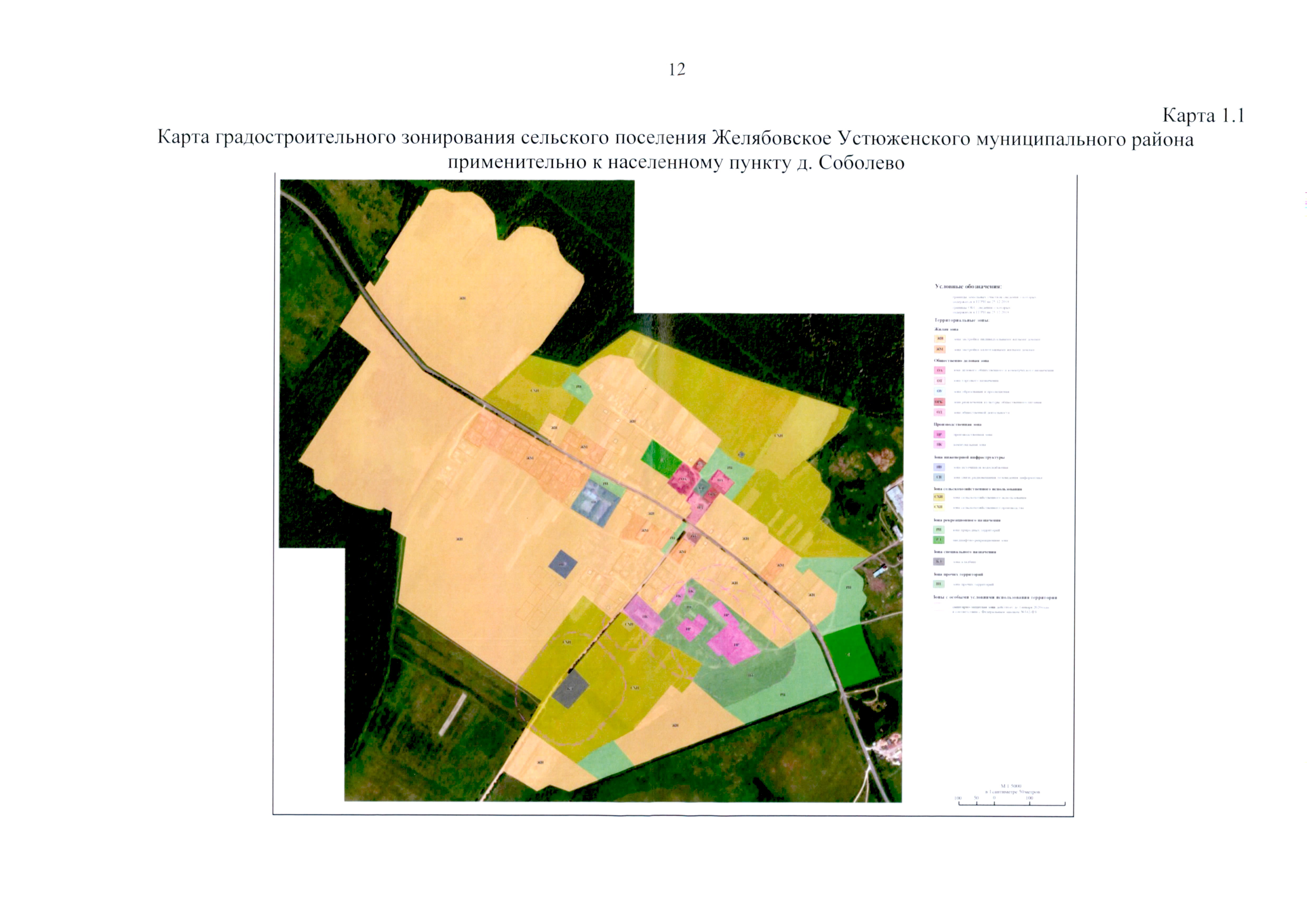This screenshot has height=924, width=1307.
Task: Select the РЛ dark green legend swatch
Action: [x=939, y=539]
